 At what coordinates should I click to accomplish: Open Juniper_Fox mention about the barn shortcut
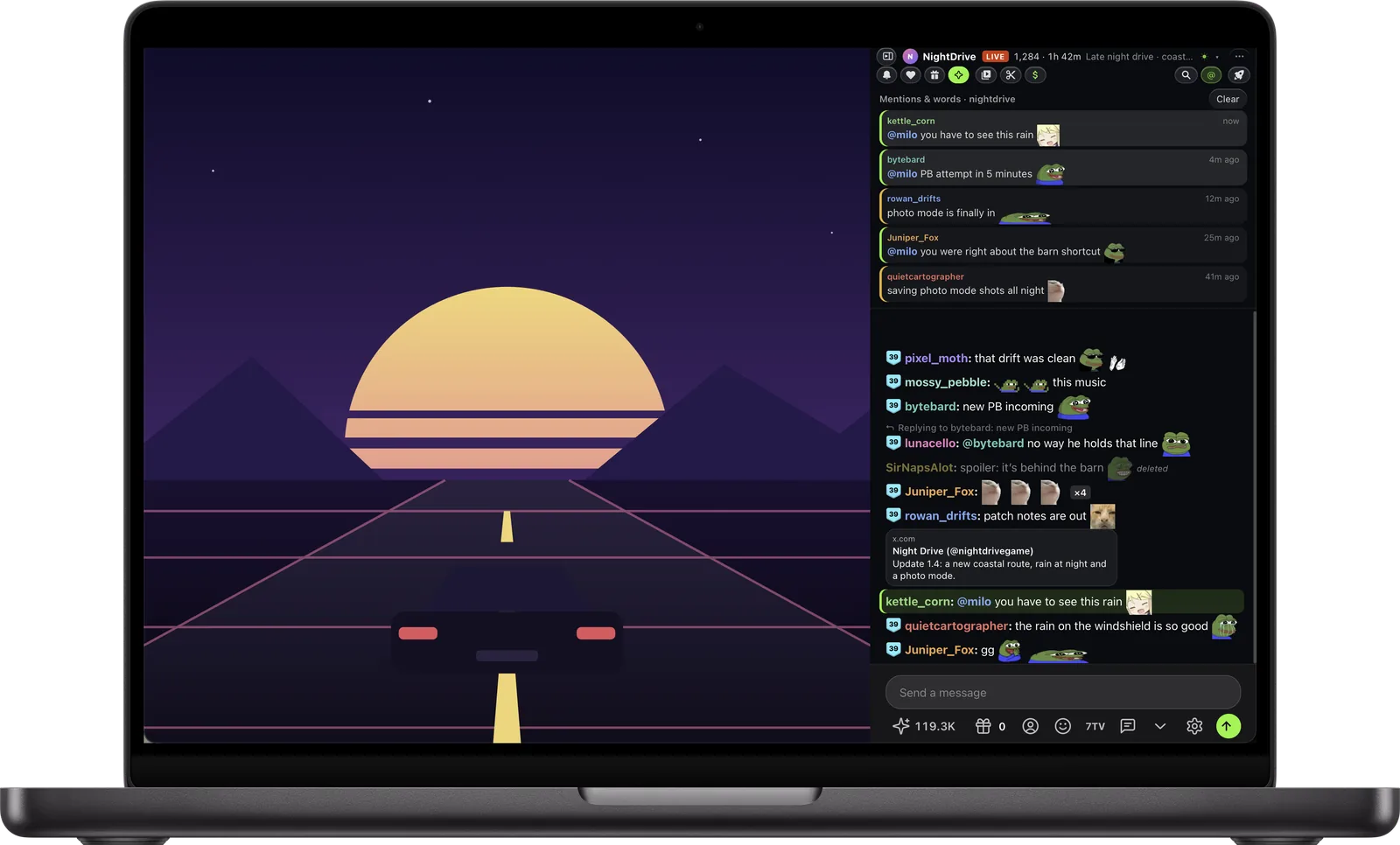point(1063,245)
